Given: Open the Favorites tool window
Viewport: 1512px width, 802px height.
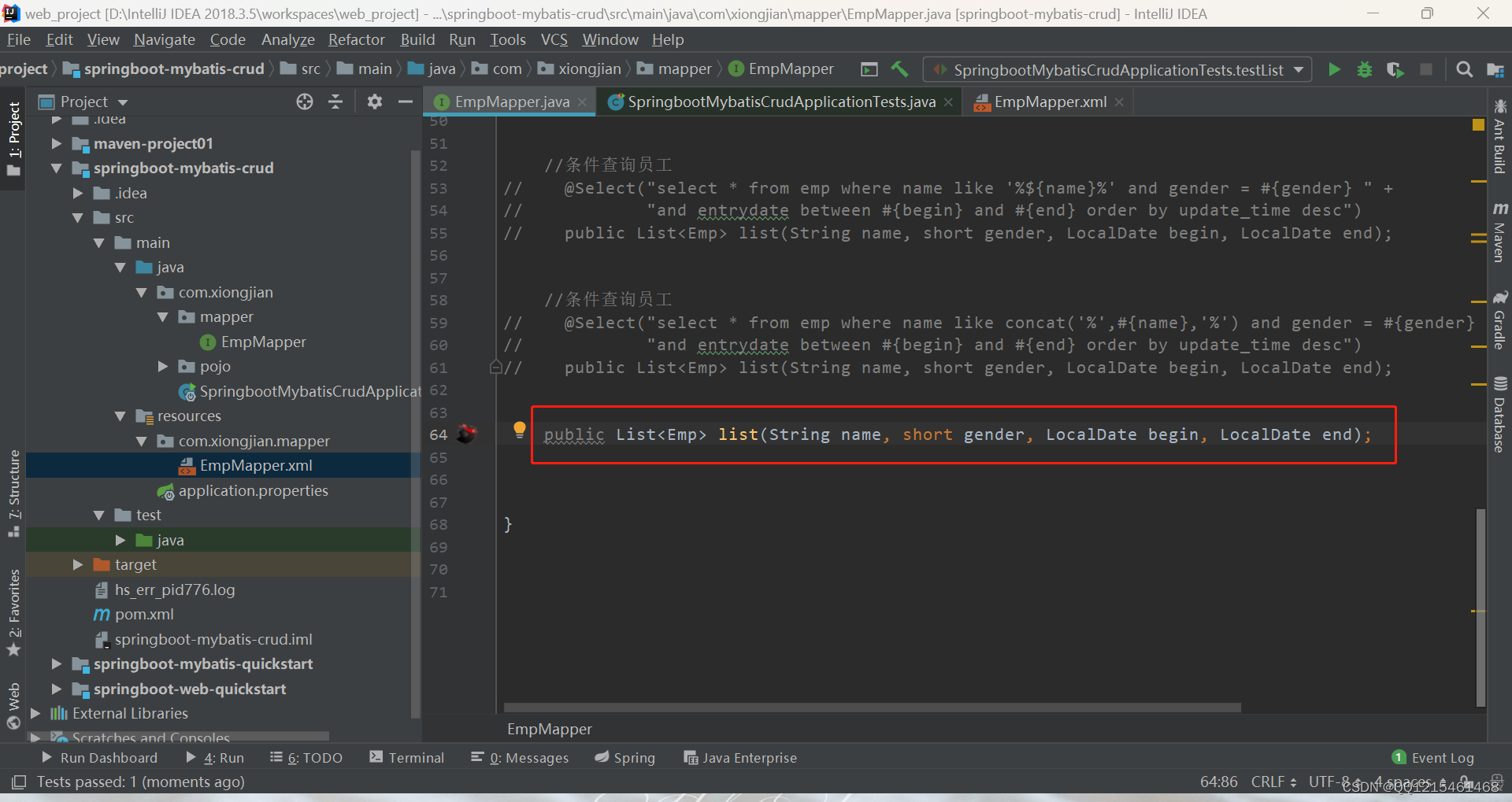Looking at the screenshot, I should click(13, 612).
